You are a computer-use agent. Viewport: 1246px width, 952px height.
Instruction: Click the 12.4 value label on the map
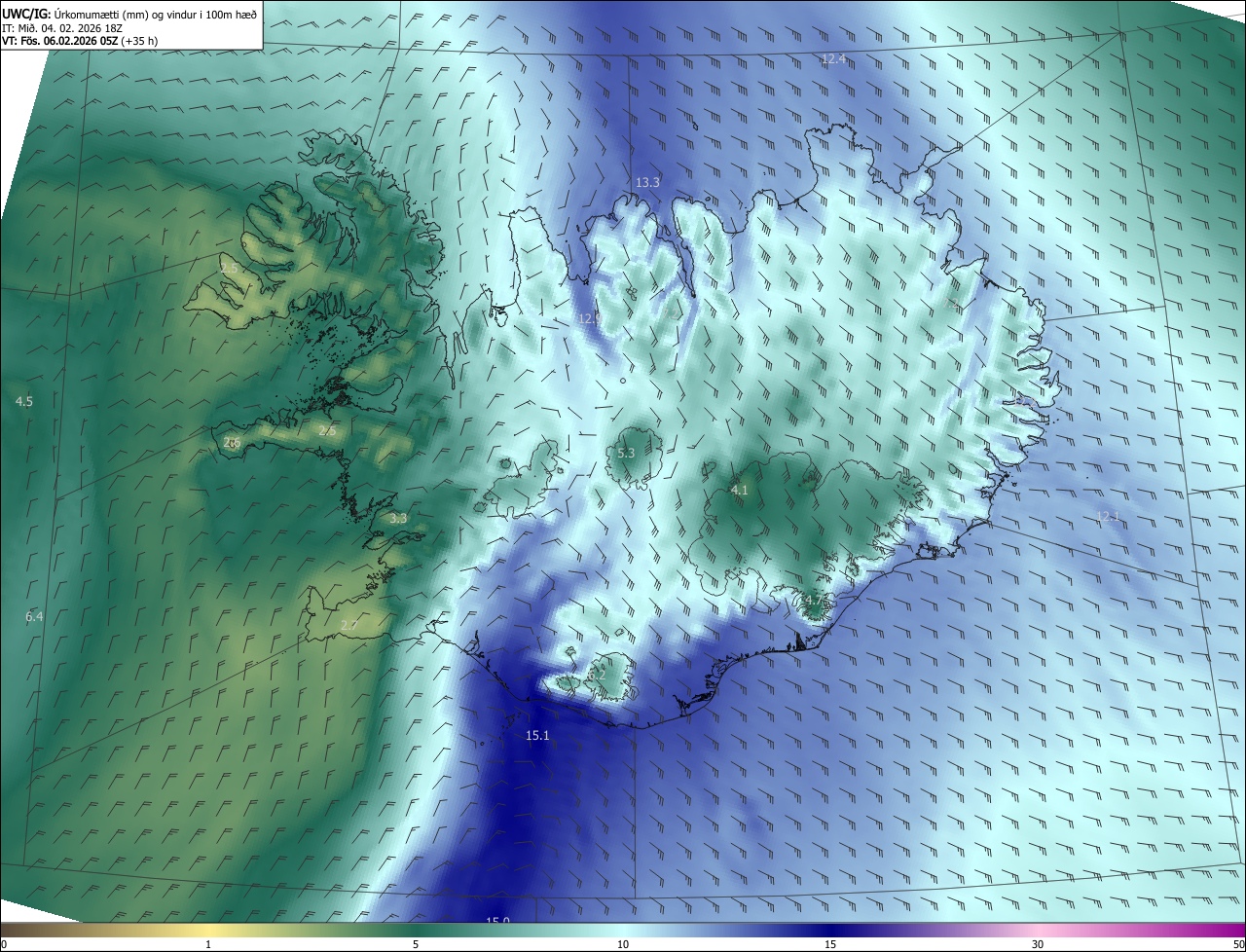[x=833, y=59]
